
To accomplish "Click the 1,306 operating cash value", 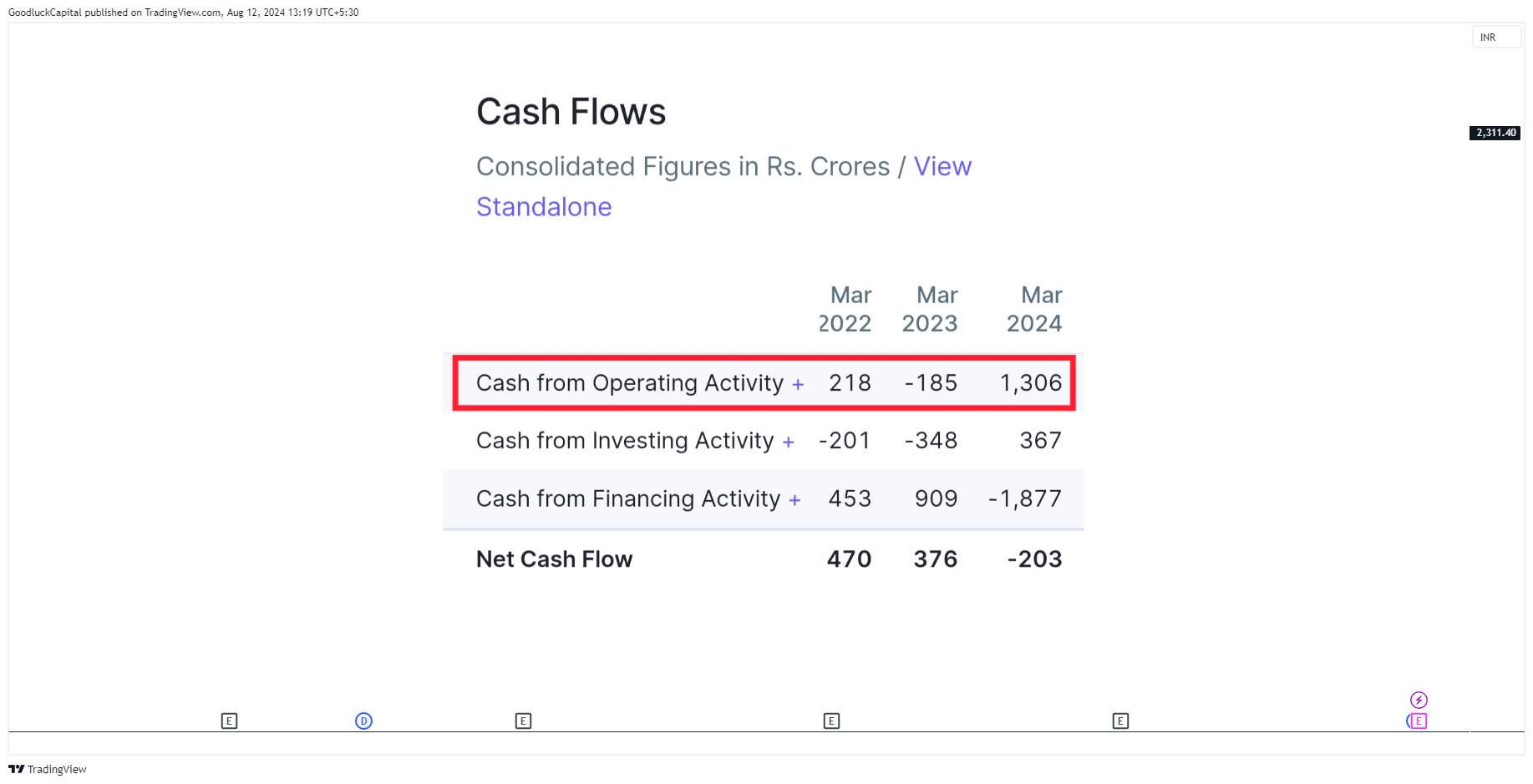I will (x=1031, y=383).
